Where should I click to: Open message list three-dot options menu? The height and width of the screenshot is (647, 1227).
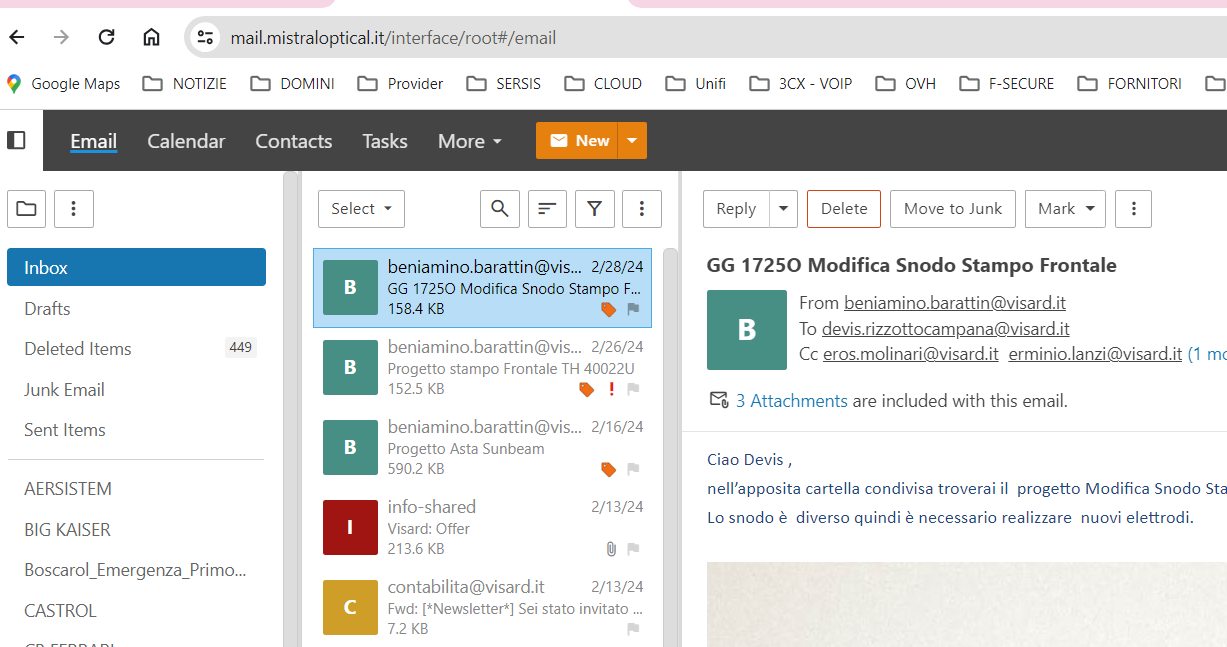(642, 209)
